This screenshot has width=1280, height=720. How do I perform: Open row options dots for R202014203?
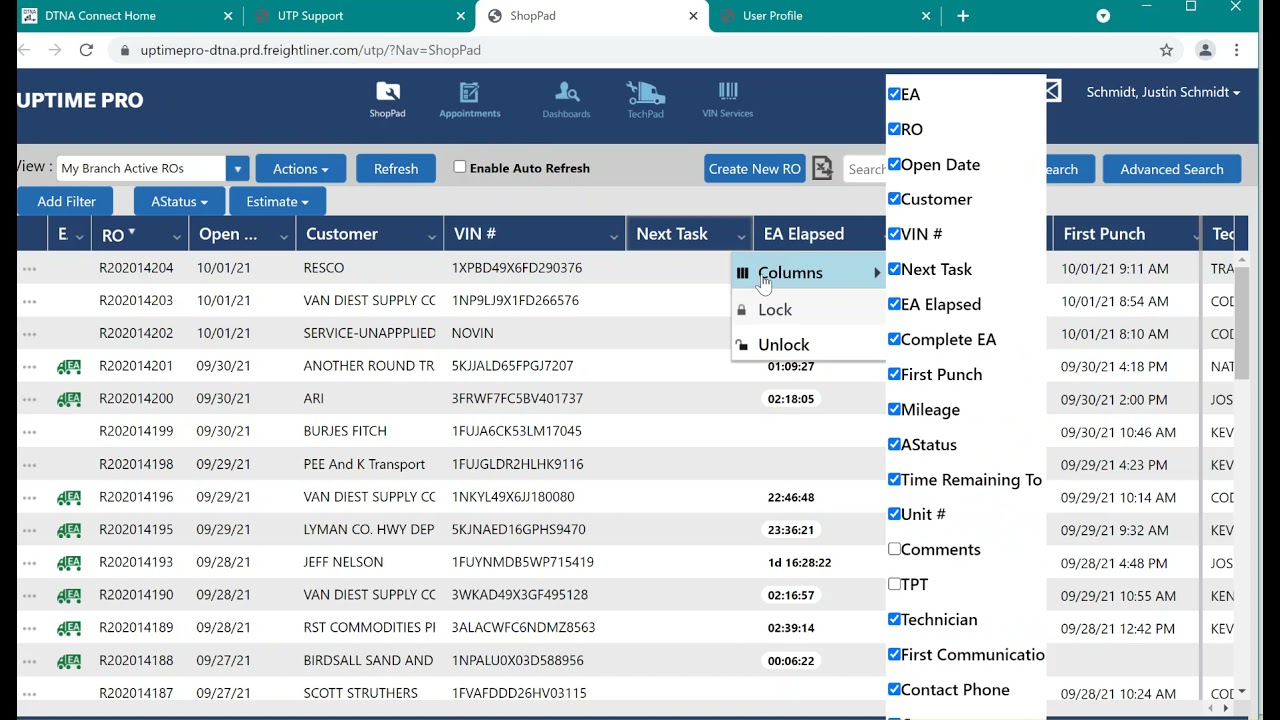(29, 301)
